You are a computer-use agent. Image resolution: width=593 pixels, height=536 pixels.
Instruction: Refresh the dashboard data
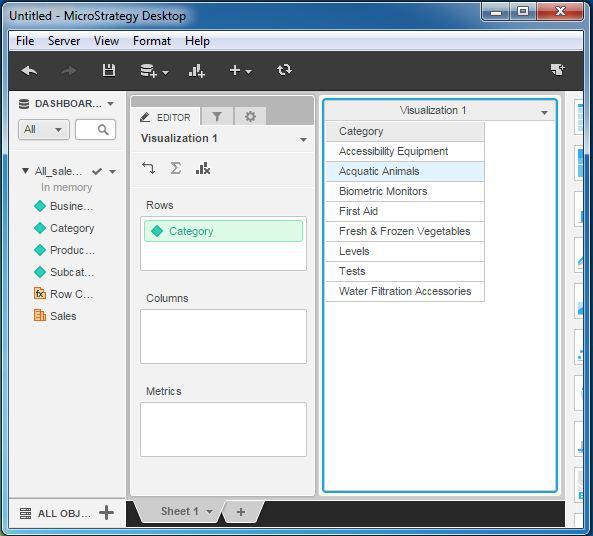pyautogui.click(x=284, y=70)
